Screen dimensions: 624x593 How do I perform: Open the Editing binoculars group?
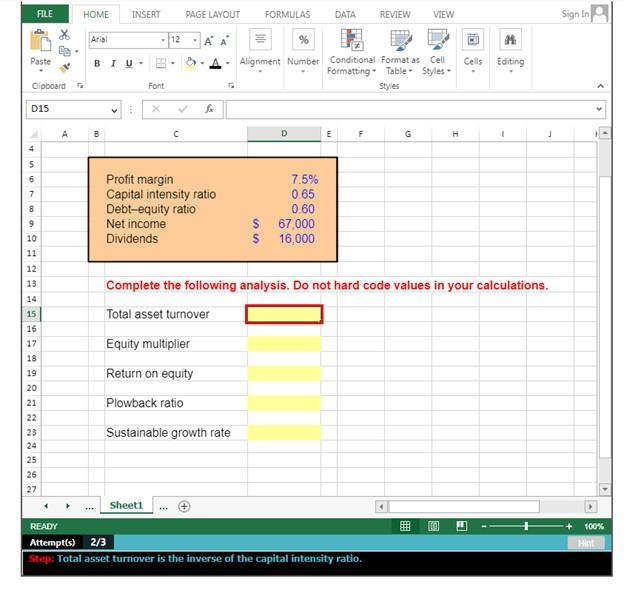(511, 51)
